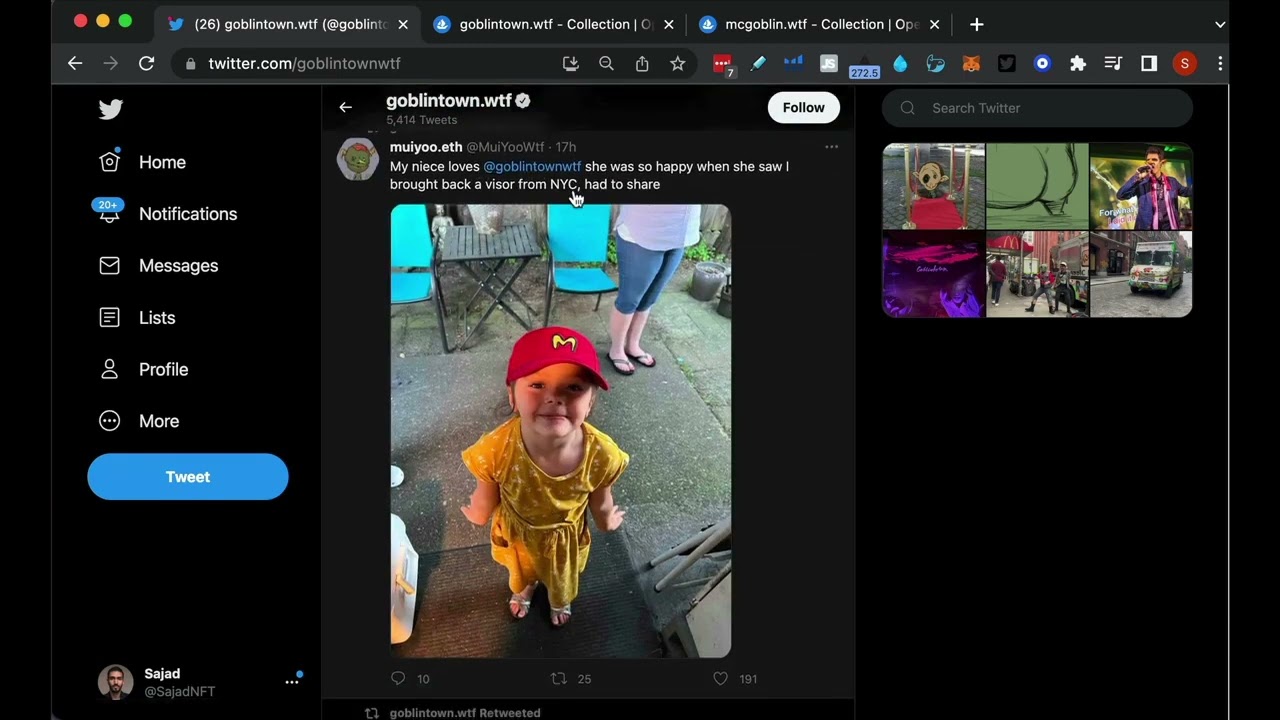Click the install/download icon in address bar
The image size is (1280, 720).
570,63
